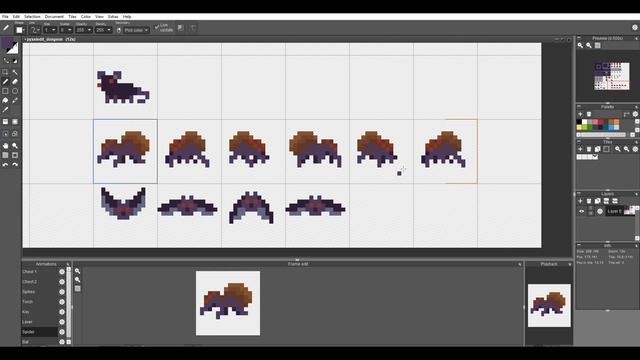Select the paint bucket fill tool
This screenshot has height=360, width=640.
click(5, 100)
